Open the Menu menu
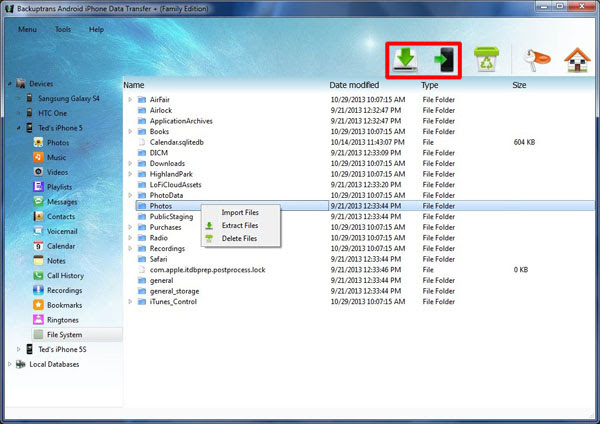600x424 pixels. (27, 29)
